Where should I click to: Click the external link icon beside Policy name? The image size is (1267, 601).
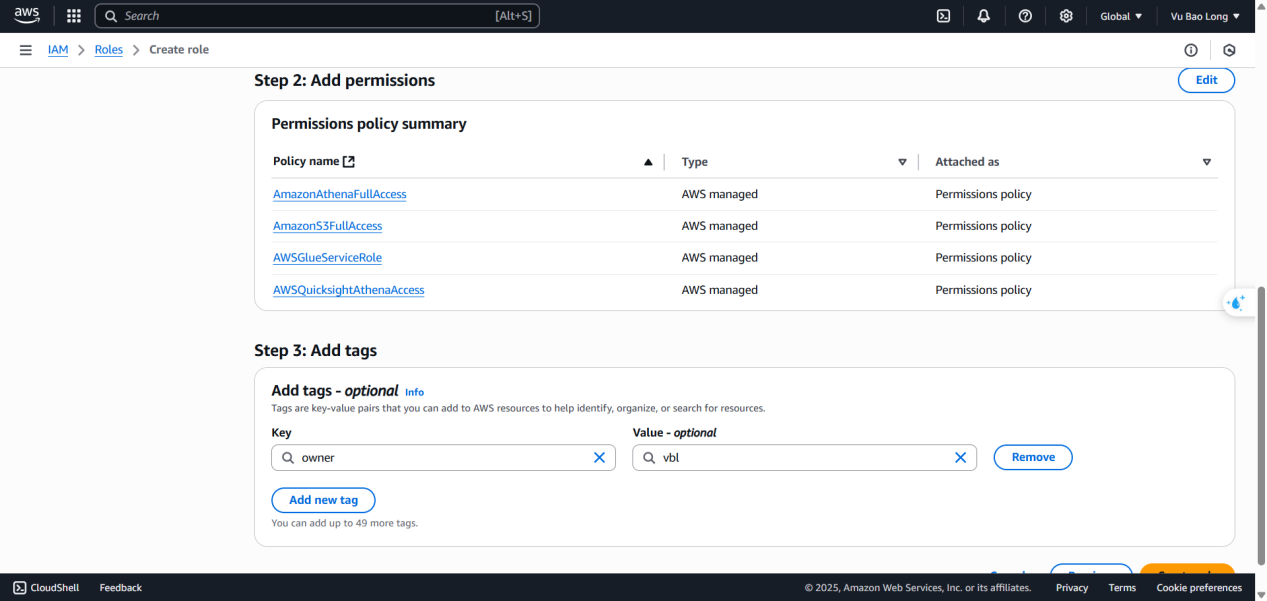click(349, 161)
